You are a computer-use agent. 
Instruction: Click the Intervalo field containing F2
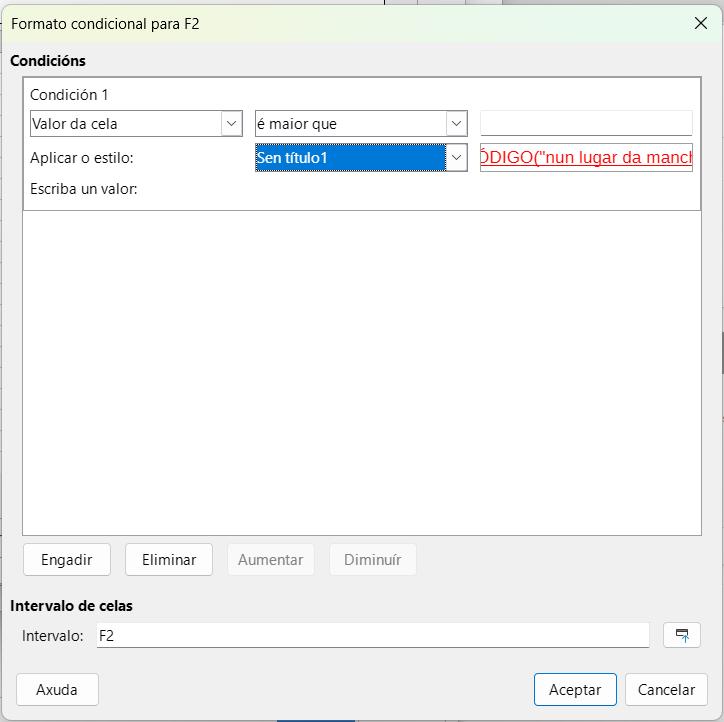click(x=373, y=636)
